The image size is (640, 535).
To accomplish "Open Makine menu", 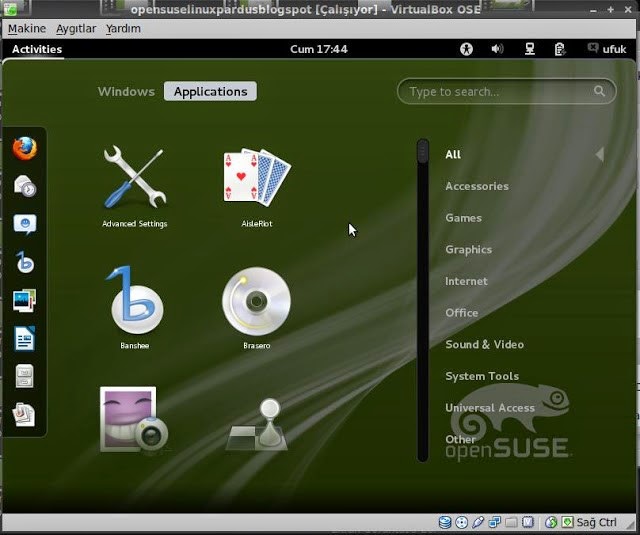I will pos(27,29).
